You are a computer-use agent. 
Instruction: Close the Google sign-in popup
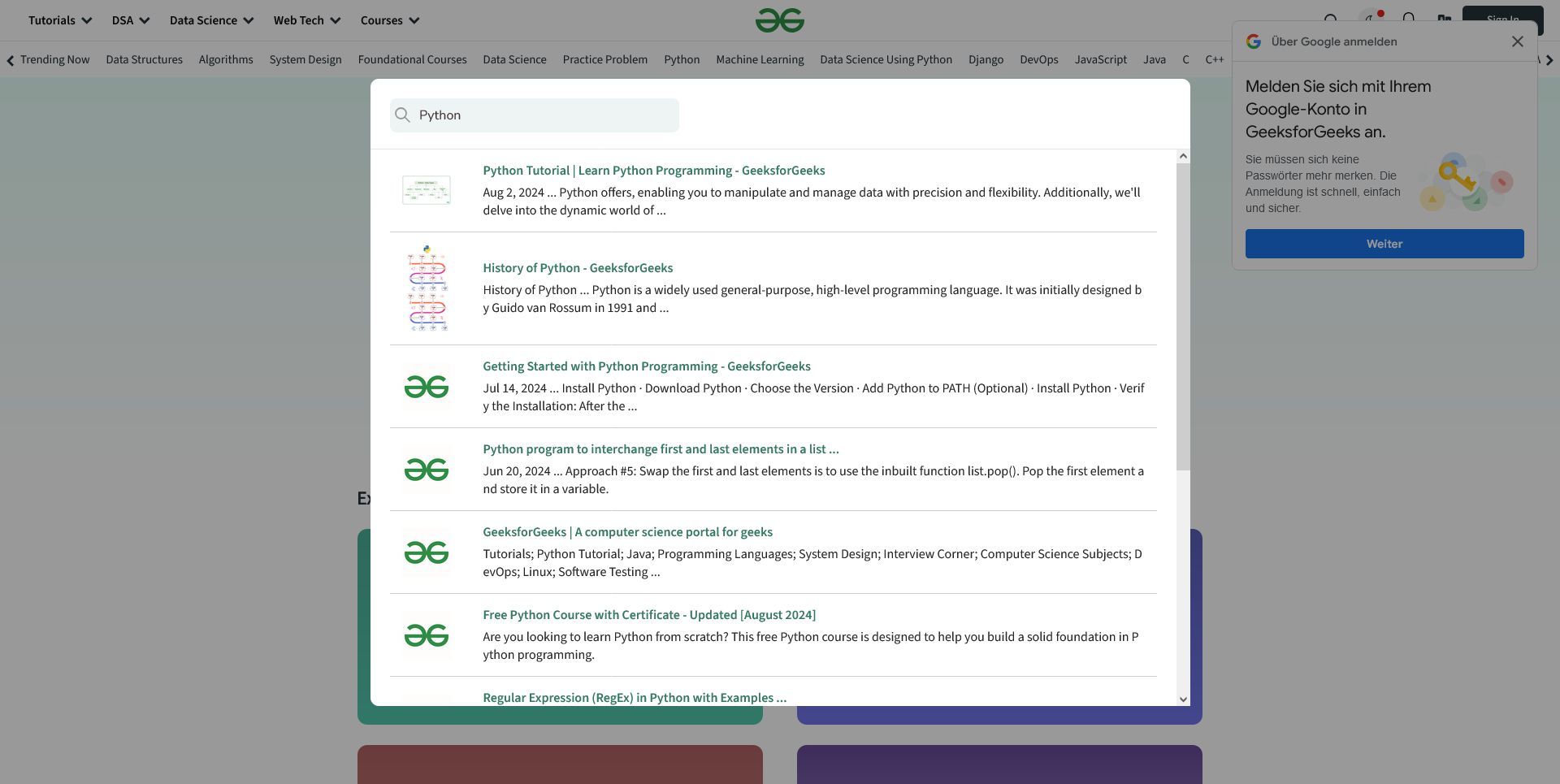tap(1517, 41)
